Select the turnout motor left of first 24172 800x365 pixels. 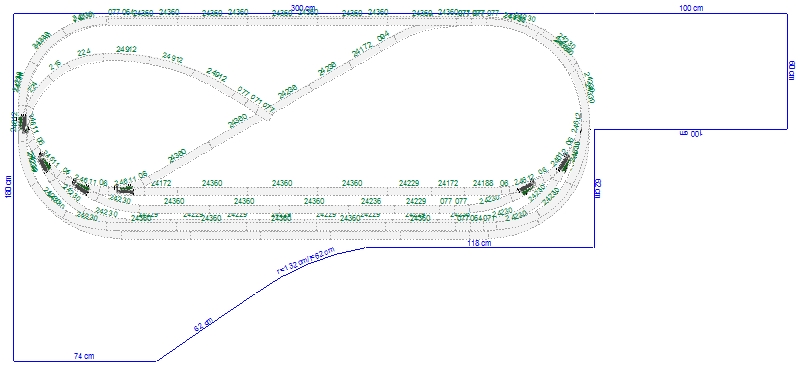click(124, 190)
